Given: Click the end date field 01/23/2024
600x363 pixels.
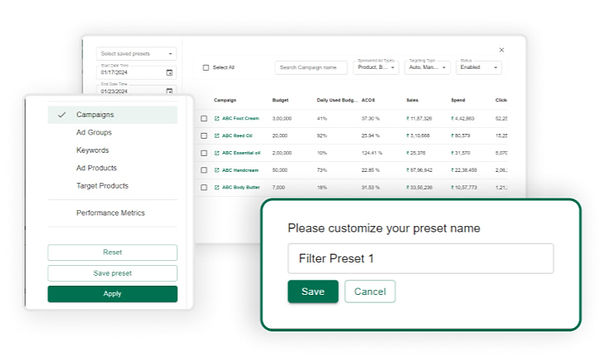Looking at the screenshot, I should click(x=136, y=91).
